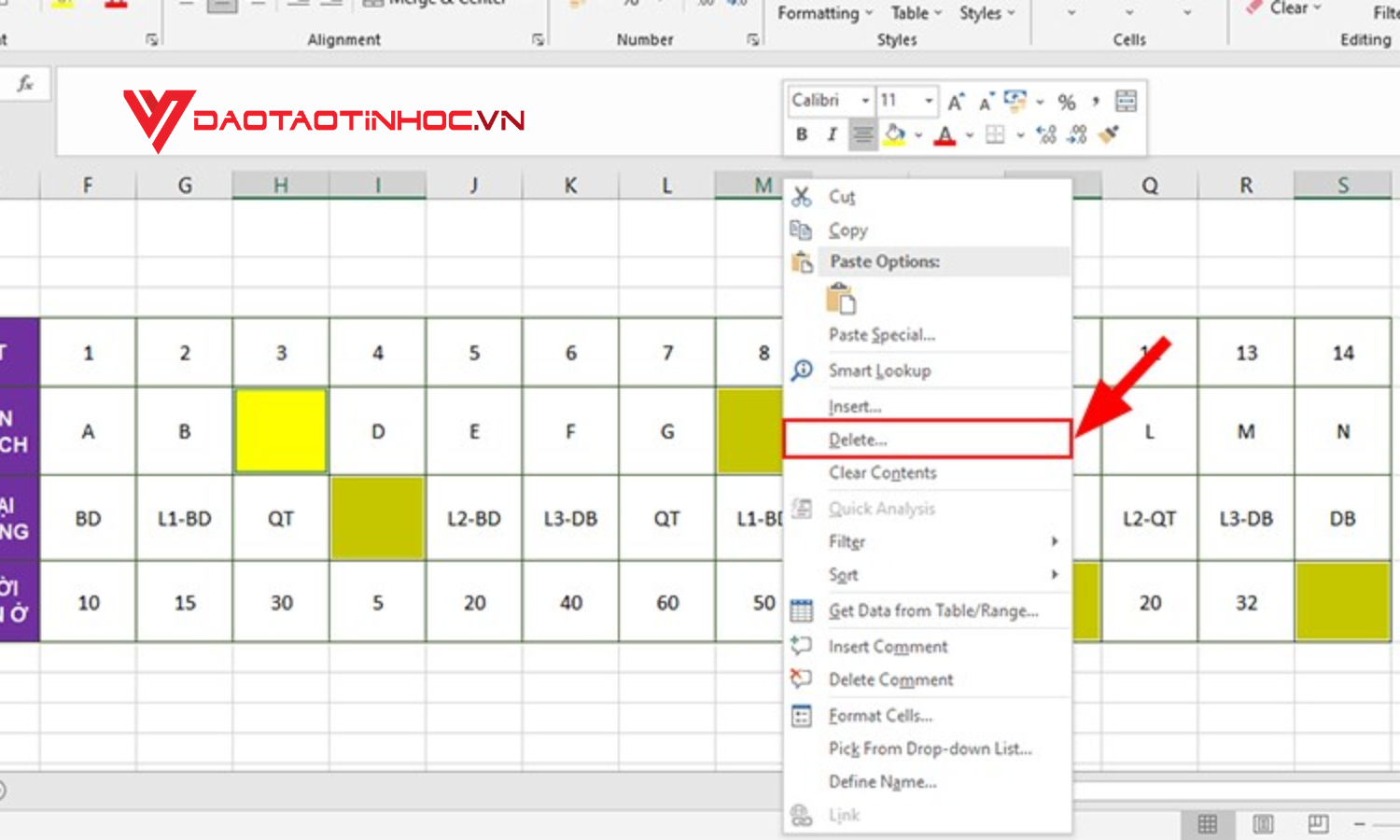Click the Copy icon in the context menu

coord(801,230)
